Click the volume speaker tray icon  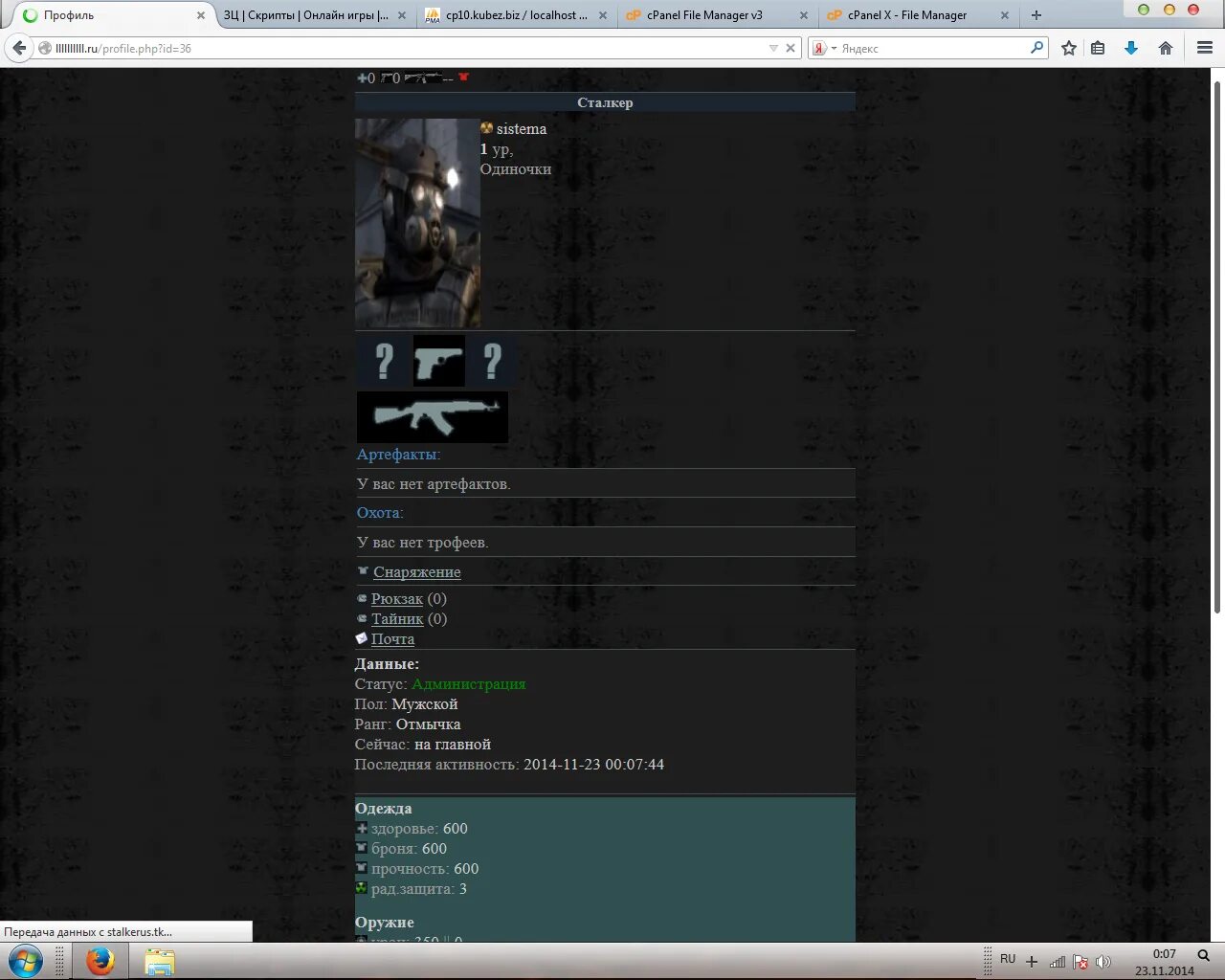tap(1103, 962)
